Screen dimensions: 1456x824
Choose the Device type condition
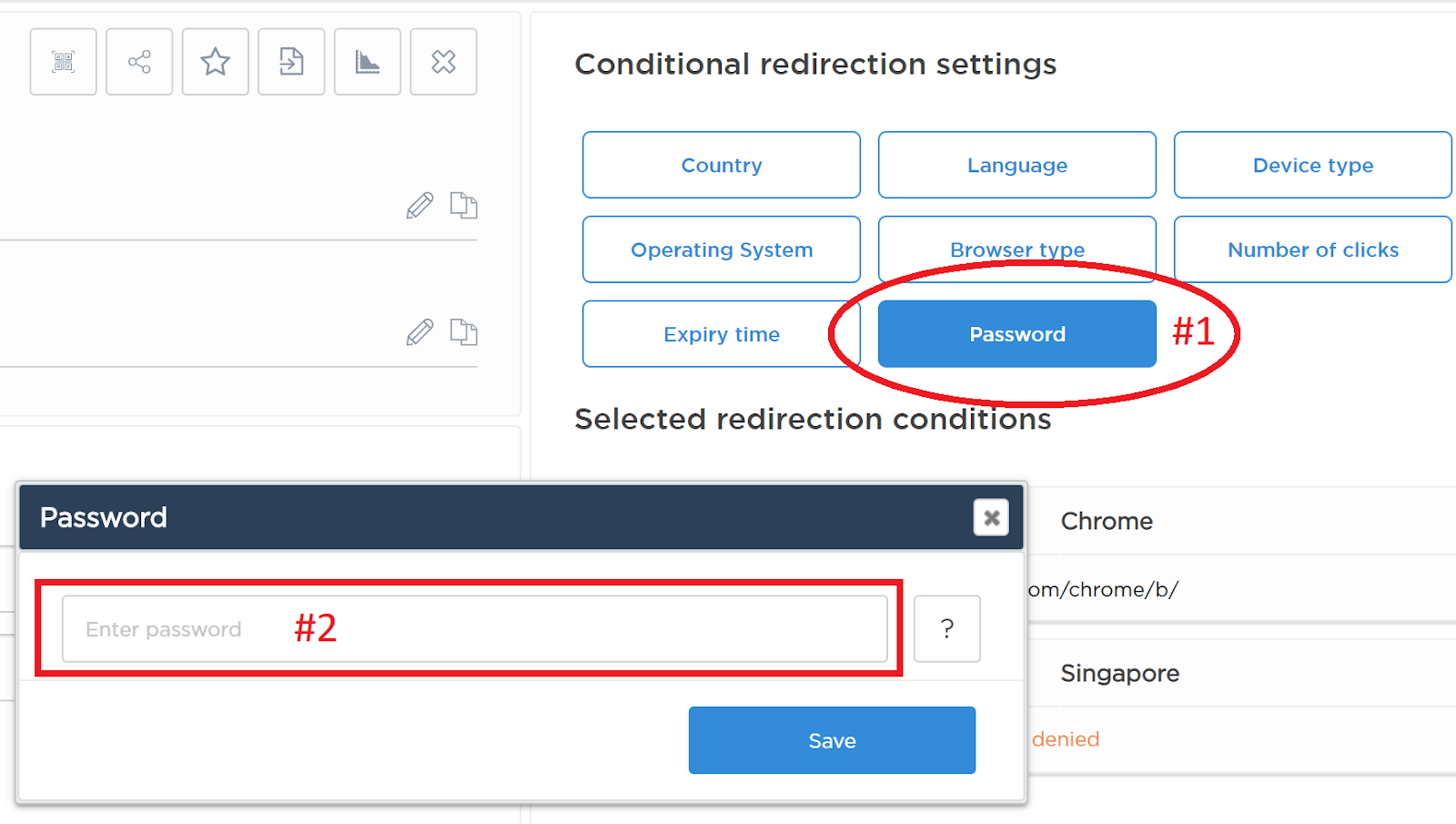[x=1312, y=165]
